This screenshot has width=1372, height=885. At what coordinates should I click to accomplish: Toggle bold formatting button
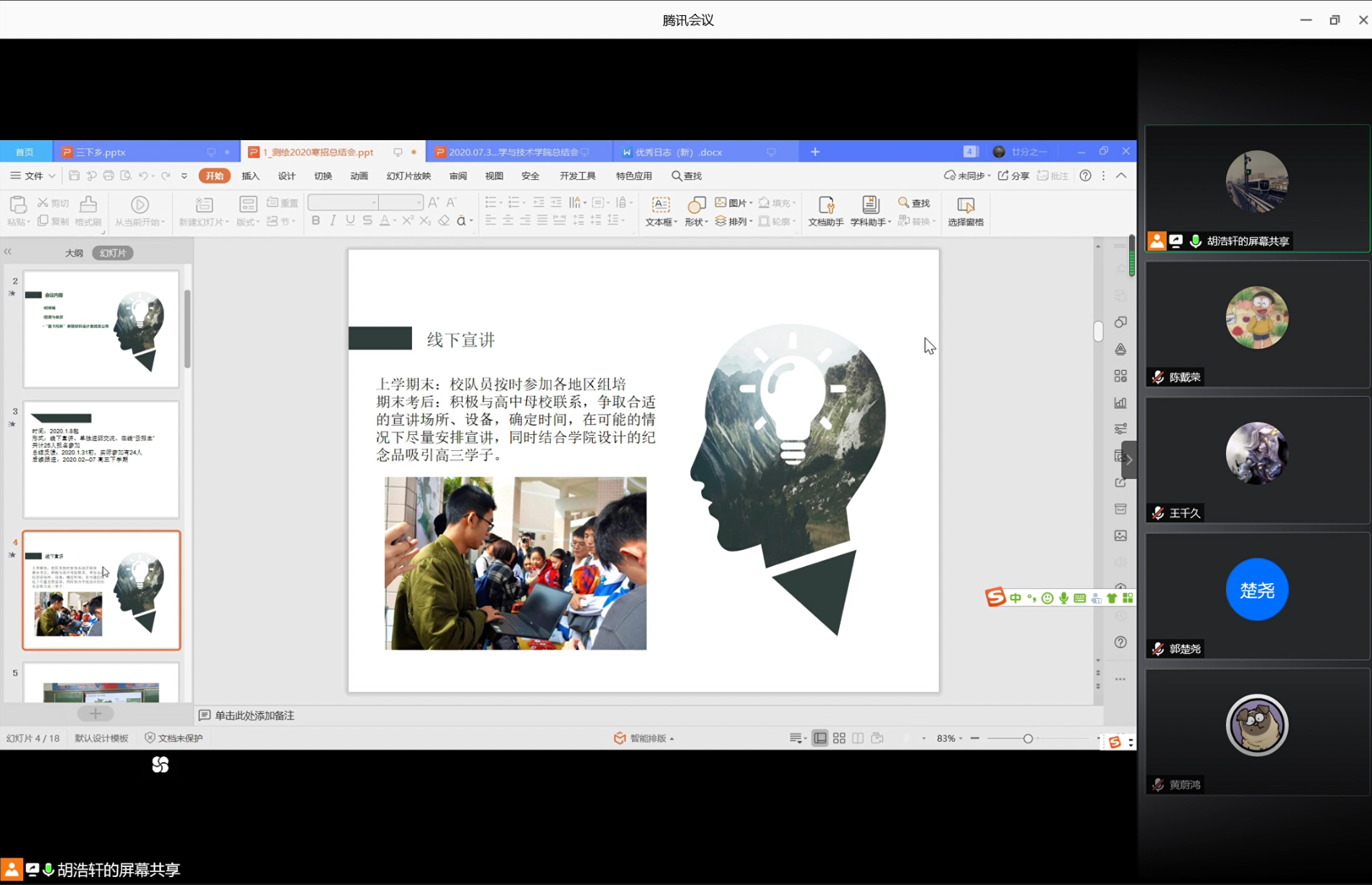coord(316,221)
